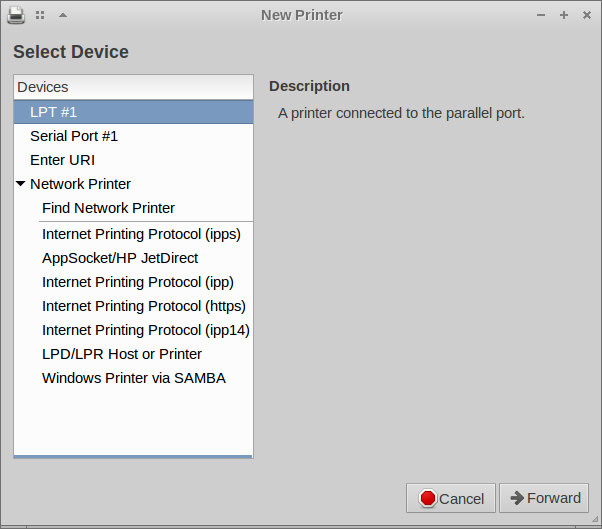Pick Internet Printing Protocol (https)
This screenshot has width=602, height=529.
coord(143,306)
